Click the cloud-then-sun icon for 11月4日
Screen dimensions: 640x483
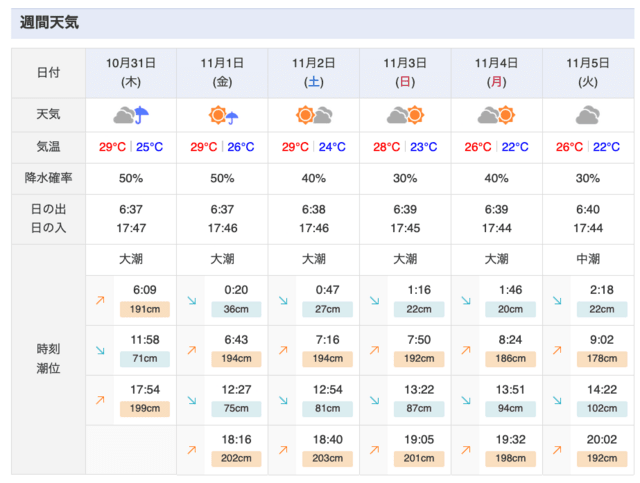click(x=496, y=115)
